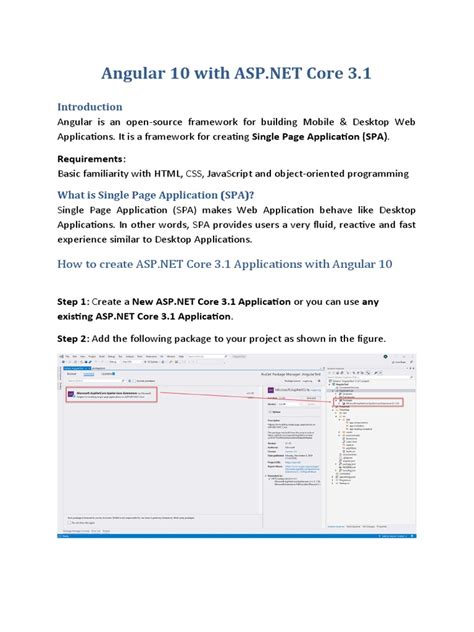The image size is (474, 632).
Task: Click the title Angular 10 with ASP.NET Core 3.1
Action: (236, 73)
